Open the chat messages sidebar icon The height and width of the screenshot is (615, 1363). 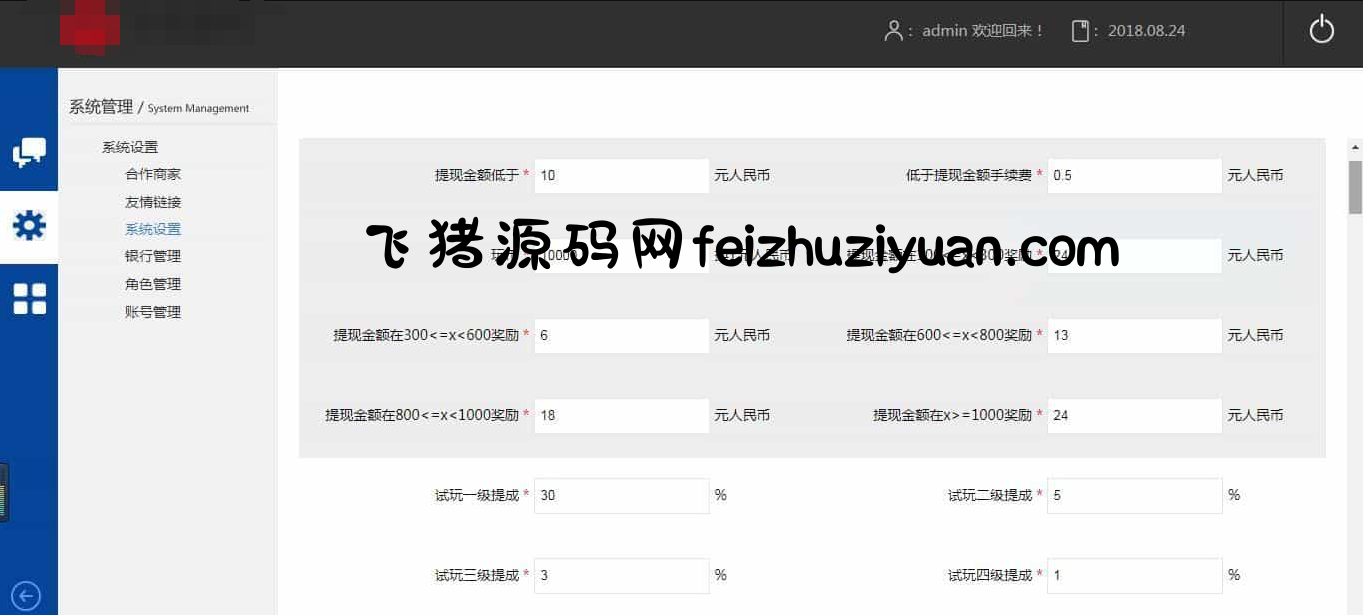coord(29,153)
